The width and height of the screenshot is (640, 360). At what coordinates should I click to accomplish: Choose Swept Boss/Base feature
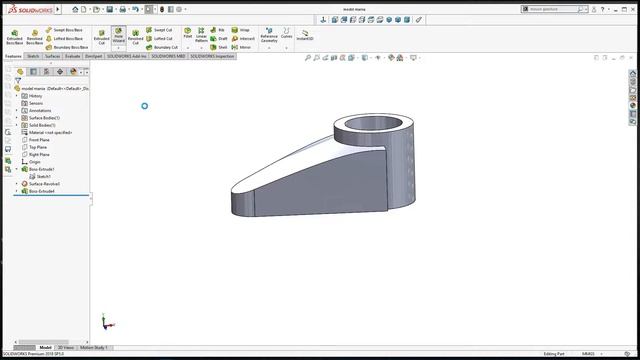[64, 30]
